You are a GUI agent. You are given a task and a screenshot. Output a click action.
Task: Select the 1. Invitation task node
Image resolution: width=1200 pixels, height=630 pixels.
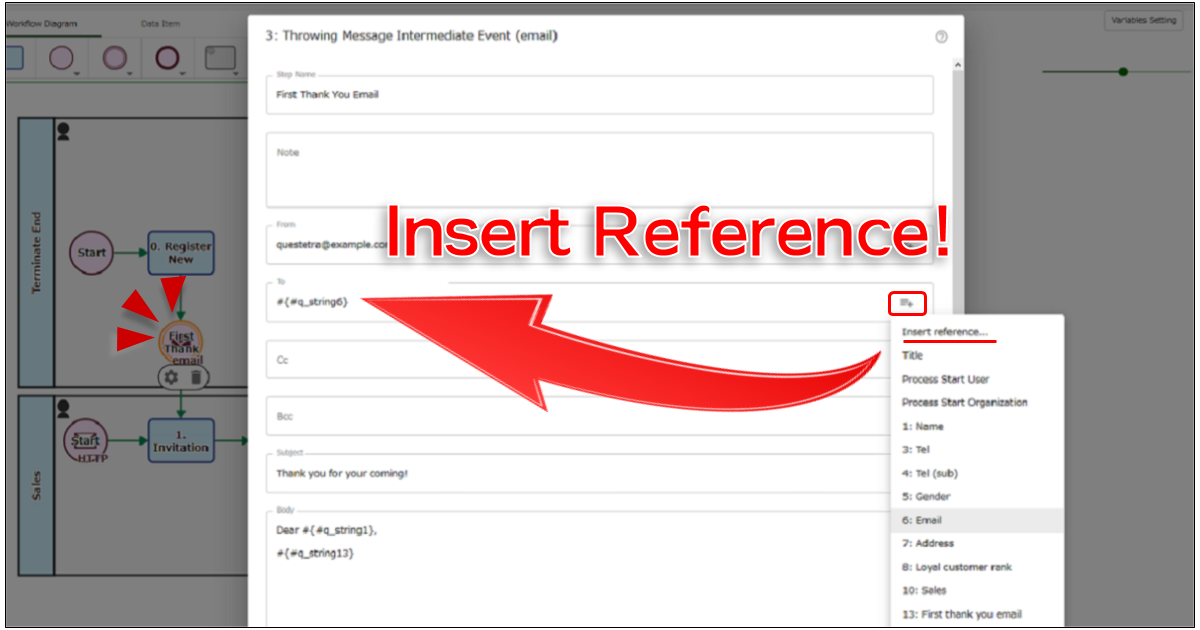pos(181,441)
